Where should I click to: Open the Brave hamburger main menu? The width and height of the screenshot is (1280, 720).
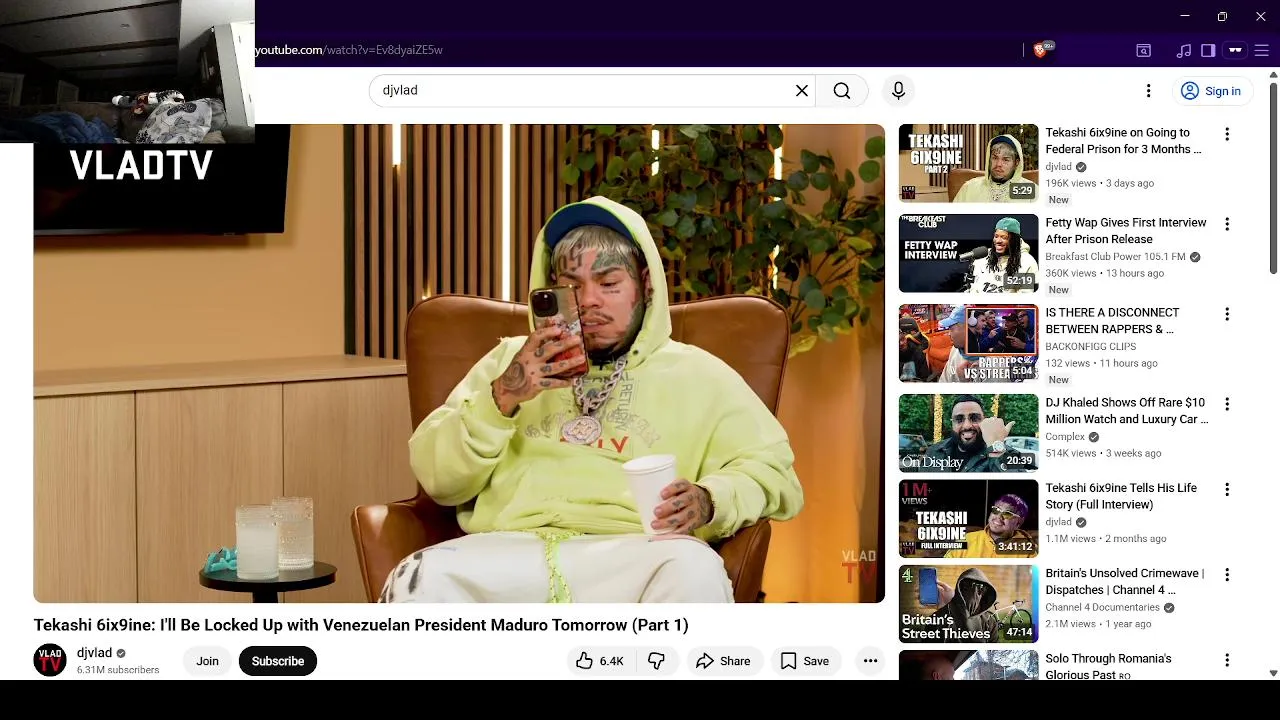[x=1262, y=50]
